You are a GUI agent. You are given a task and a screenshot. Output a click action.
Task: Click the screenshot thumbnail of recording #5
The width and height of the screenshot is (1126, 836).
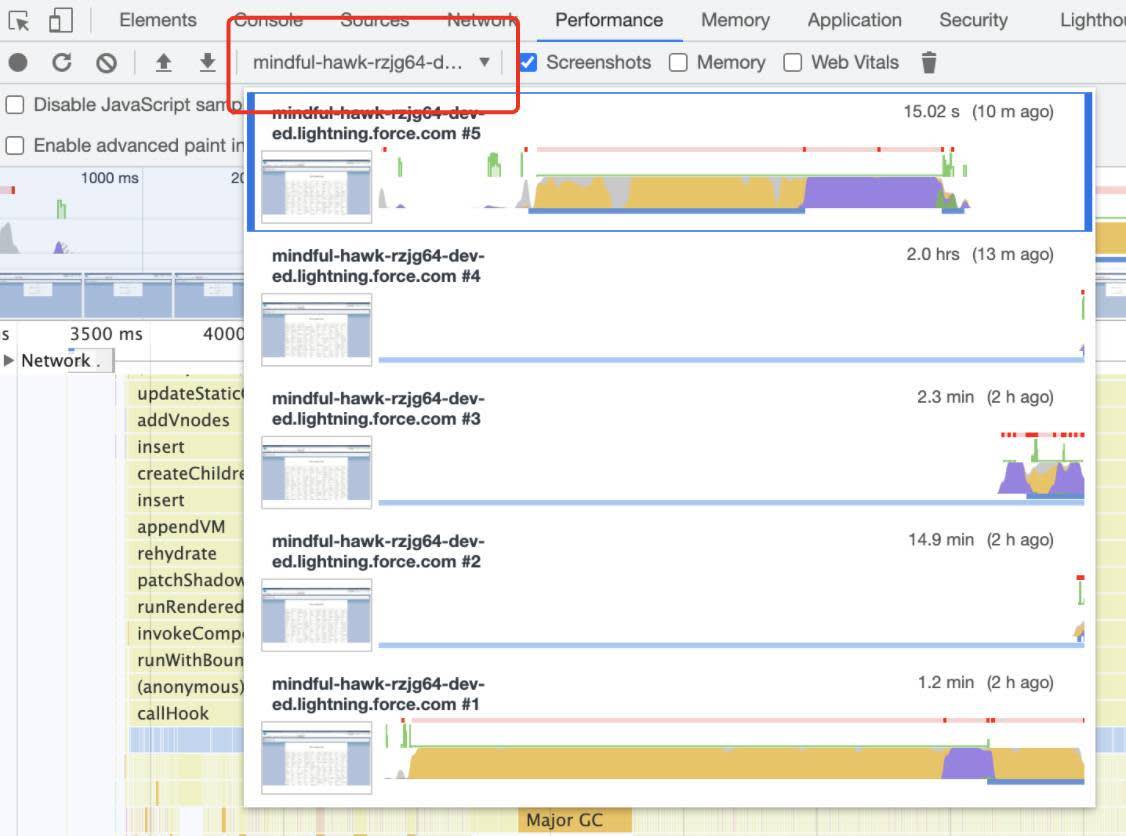pos(317,187)
